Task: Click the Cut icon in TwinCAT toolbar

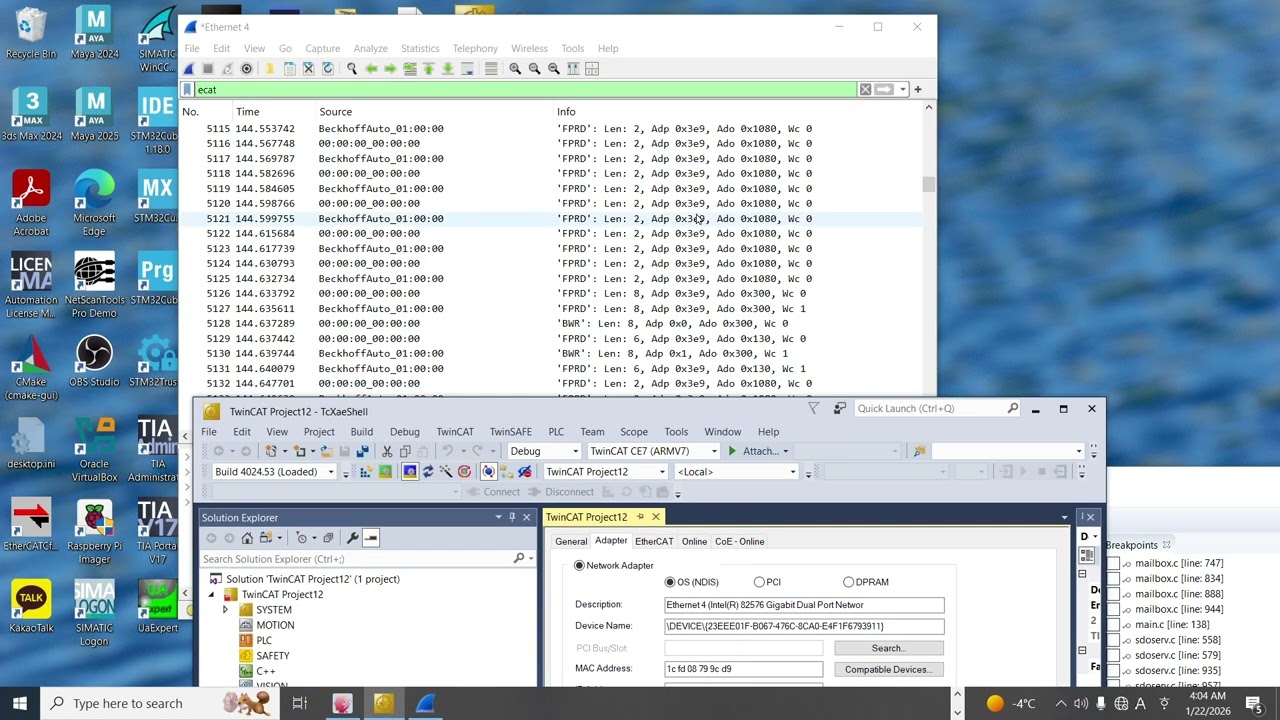Action: pos(387,451)
